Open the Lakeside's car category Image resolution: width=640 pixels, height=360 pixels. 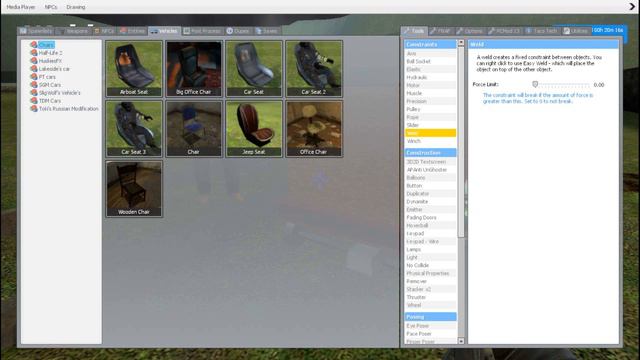click(54, 69)
